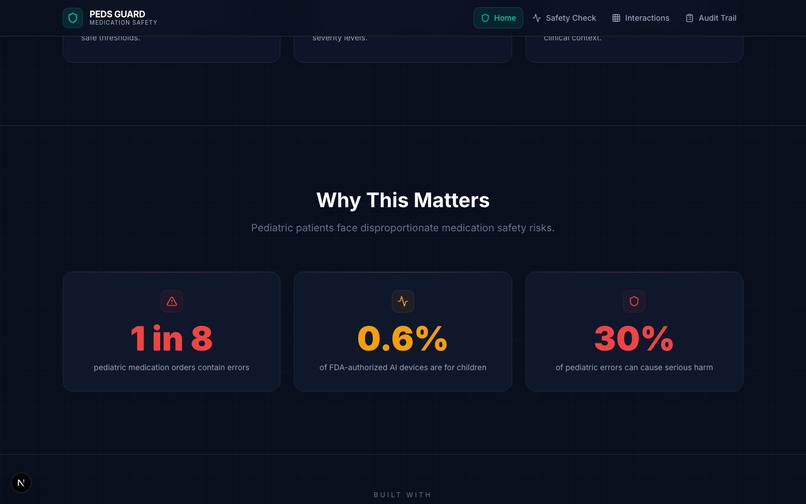Open the Audit Trail page
Screen dimensions: 806x504
711,18
